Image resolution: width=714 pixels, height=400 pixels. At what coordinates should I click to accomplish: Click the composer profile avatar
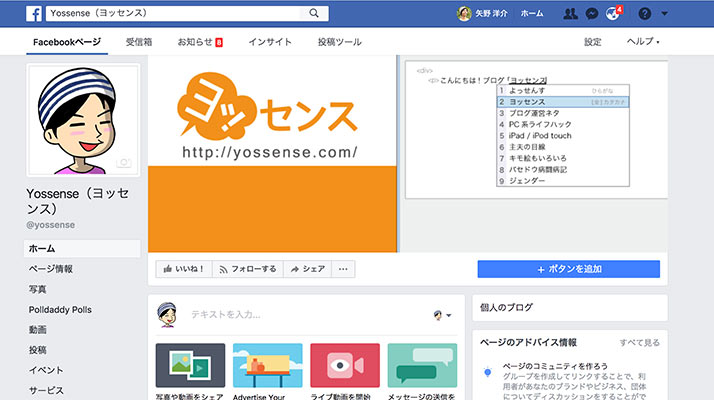point(167,314)
